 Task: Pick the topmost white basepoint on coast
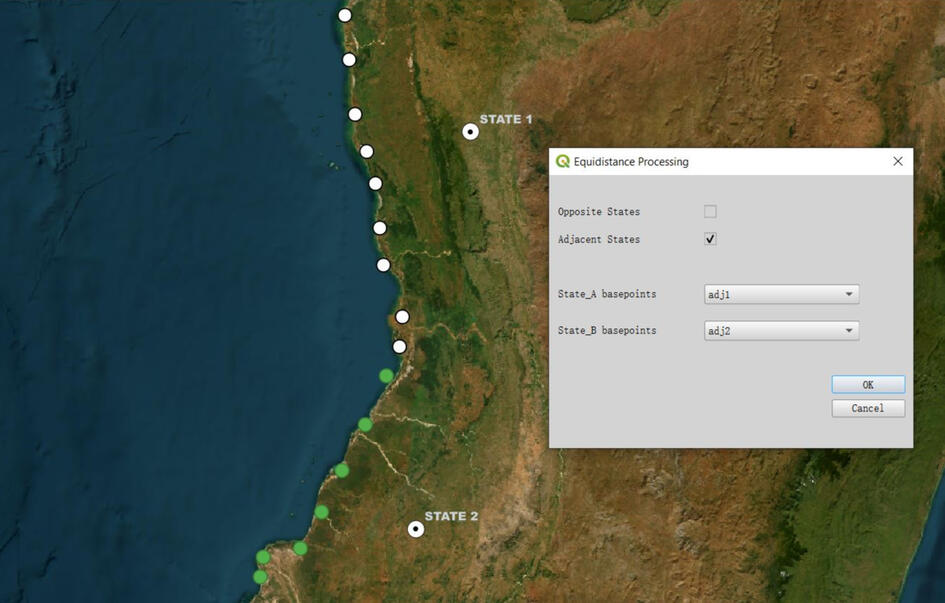point(345,15)
